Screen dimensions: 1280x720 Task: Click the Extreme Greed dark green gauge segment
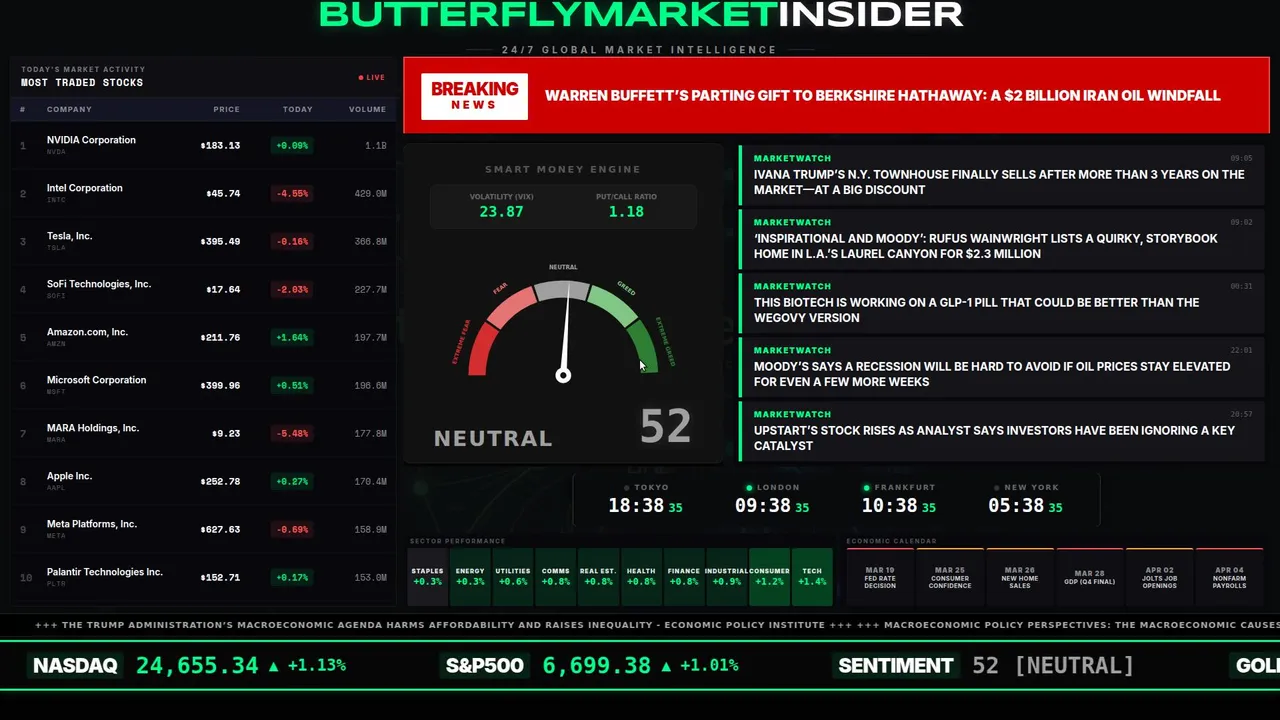coord(643,348)
